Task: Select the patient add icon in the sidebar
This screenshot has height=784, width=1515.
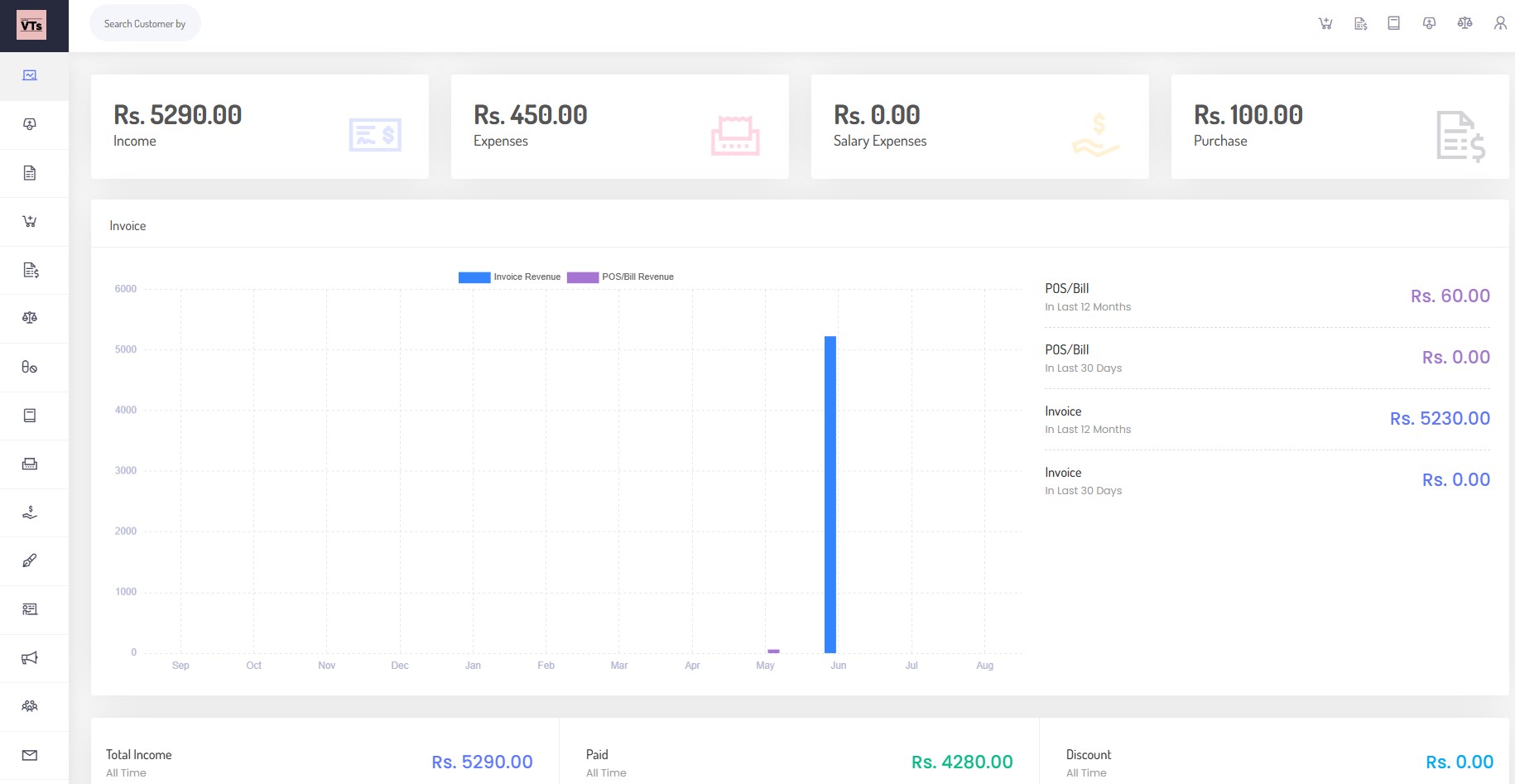Action: [30, 124]
